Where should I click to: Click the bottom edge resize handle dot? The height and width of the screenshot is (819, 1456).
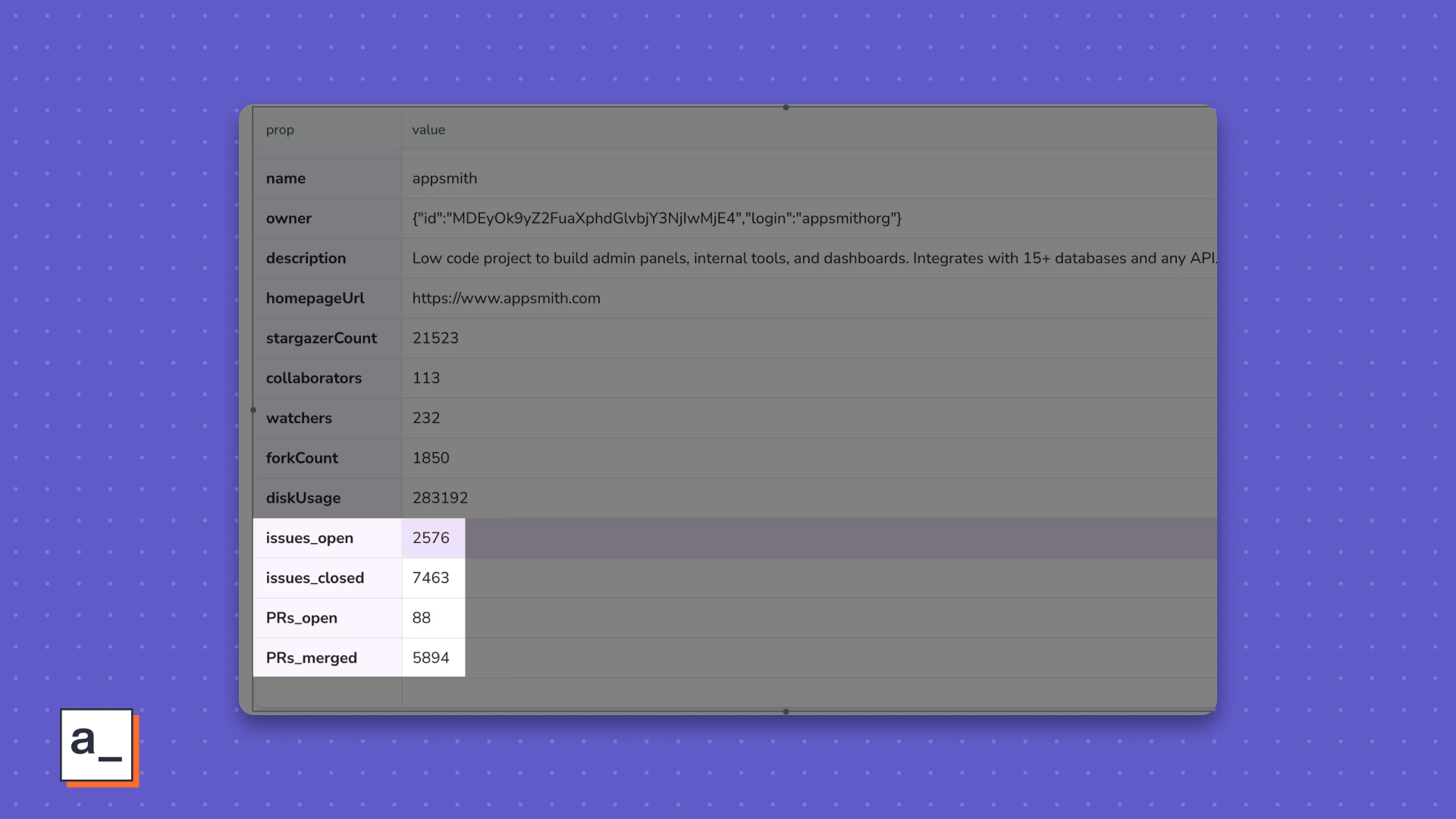786,711
